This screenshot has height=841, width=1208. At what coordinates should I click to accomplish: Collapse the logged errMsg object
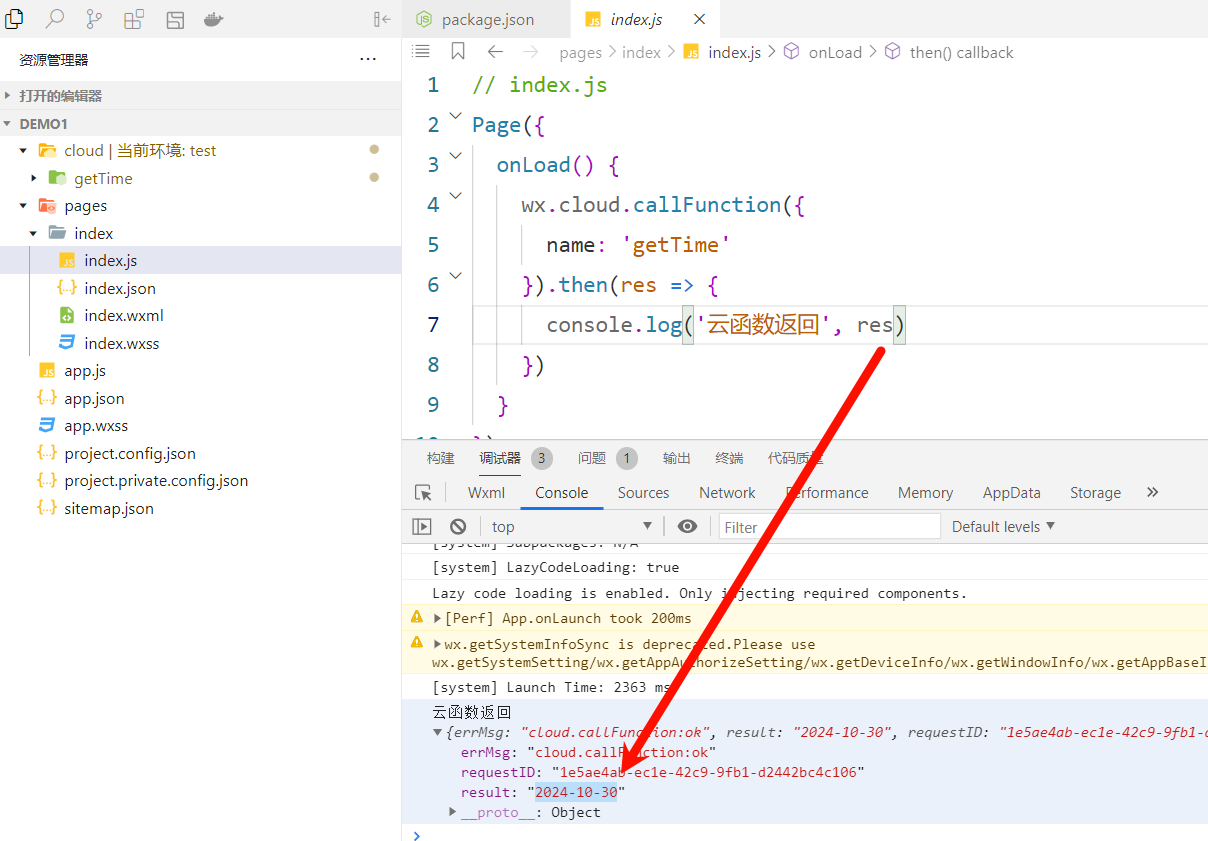point(437,732)
